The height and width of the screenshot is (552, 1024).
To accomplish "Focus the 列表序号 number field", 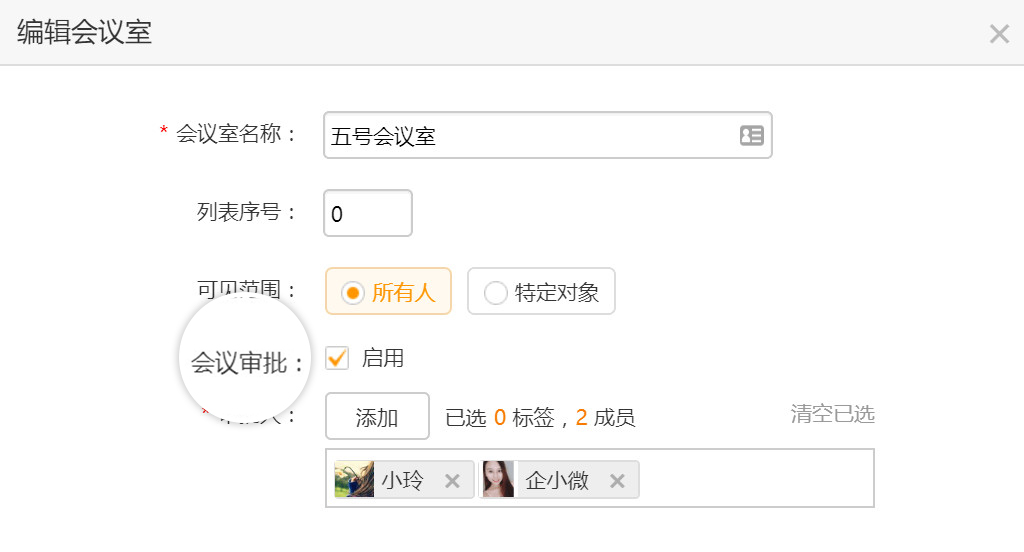I will pyautogui.click(x=368, y=213).
